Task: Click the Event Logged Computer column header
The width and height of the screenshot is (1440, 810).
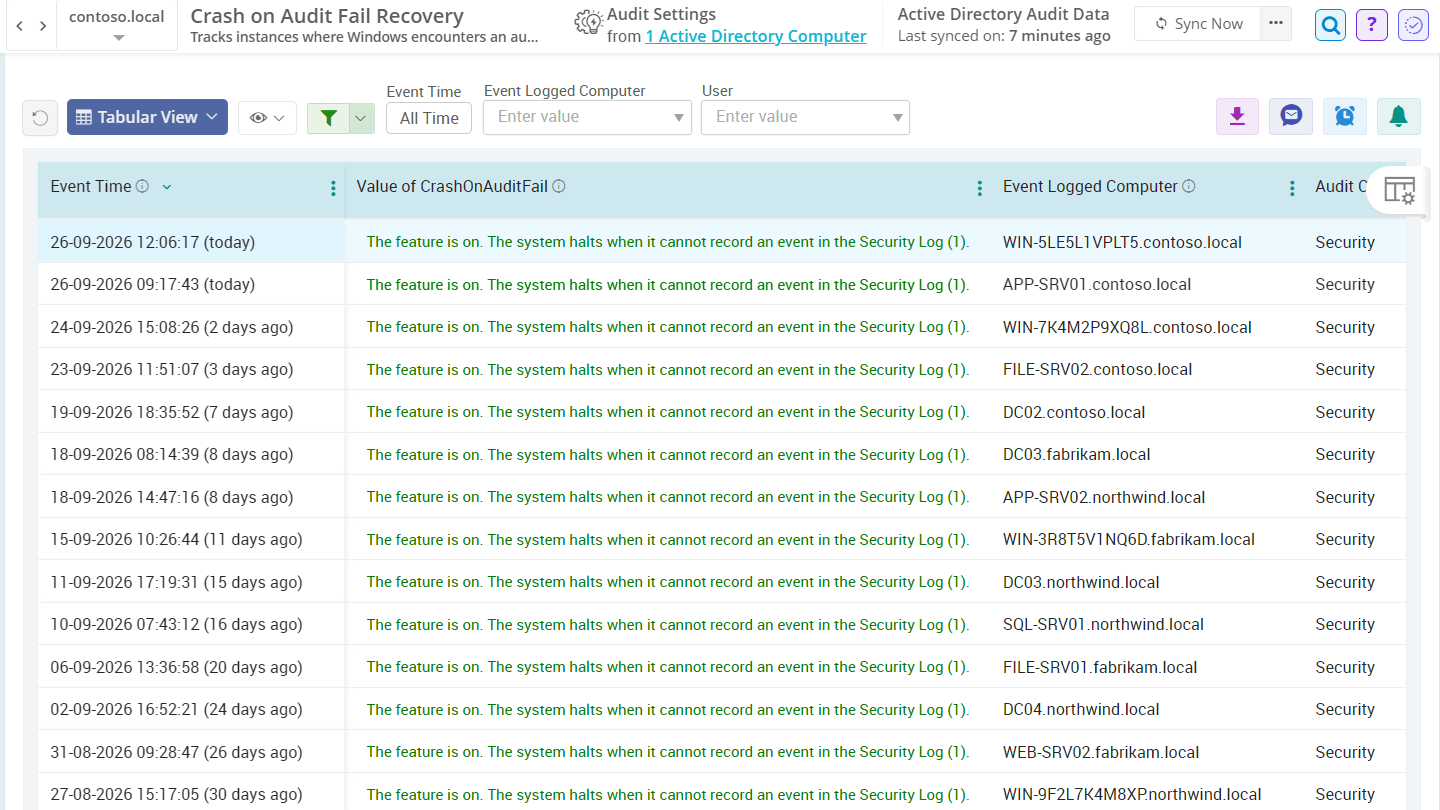Action: point(1090,186)
